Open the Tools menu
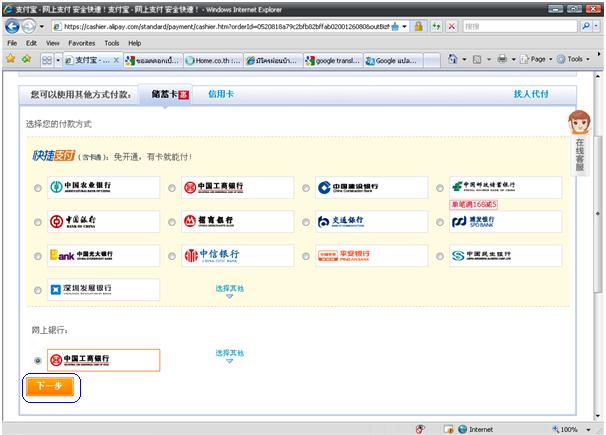606x435 pixels. coord(112,43)
